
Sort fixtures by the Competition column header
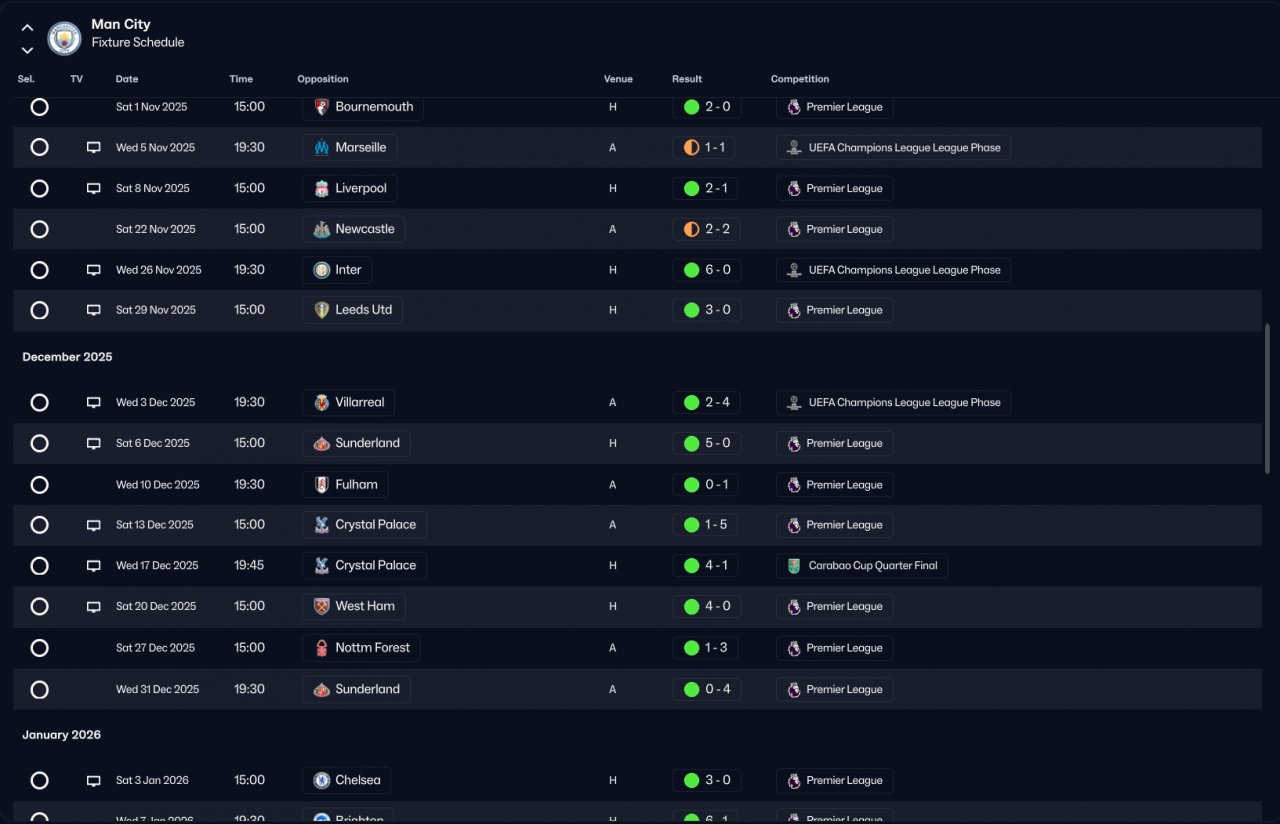pyautogui.click(x=800, y=79)
